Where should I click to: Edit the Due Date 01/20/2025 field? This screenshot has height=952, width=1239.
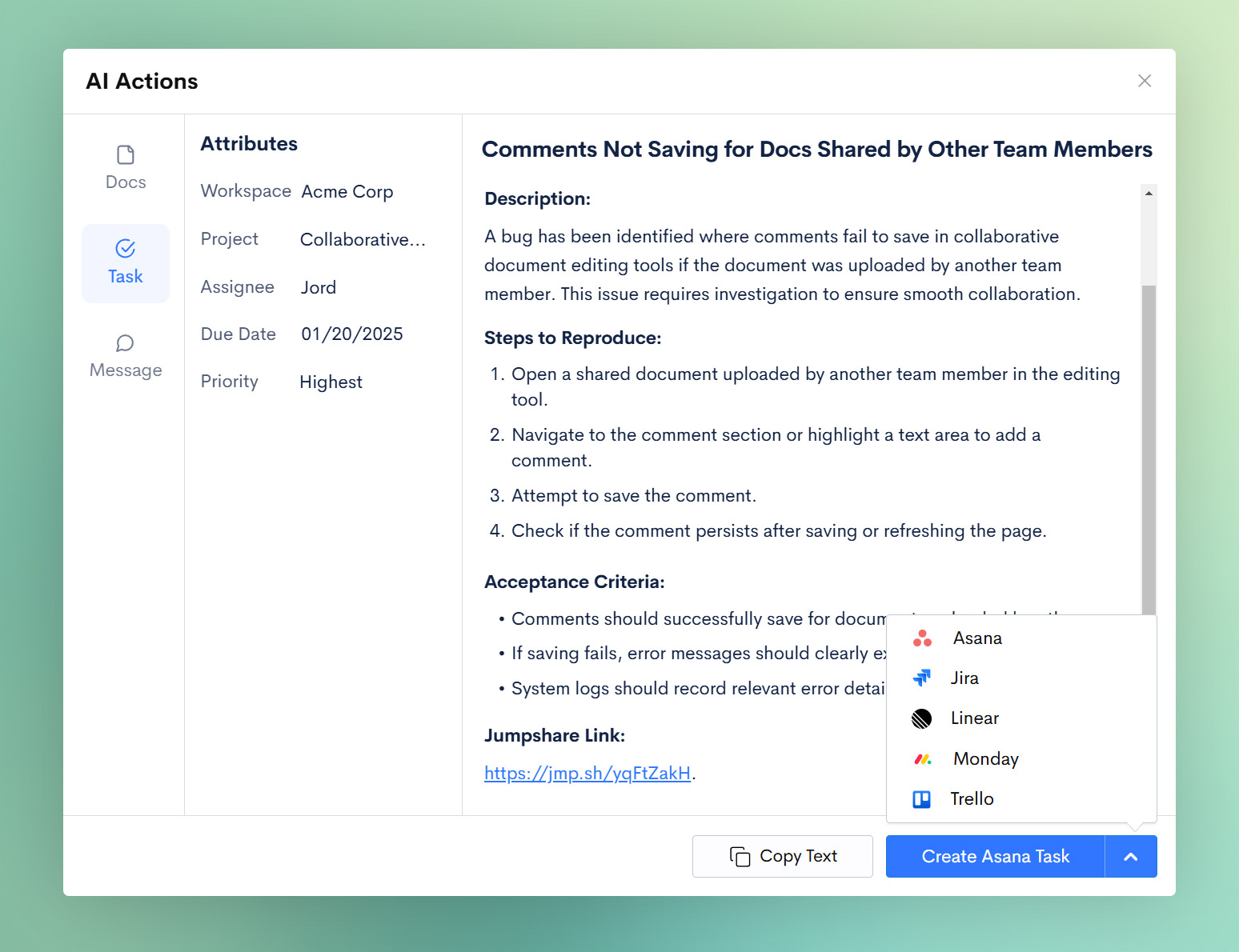tap(351, 334)
